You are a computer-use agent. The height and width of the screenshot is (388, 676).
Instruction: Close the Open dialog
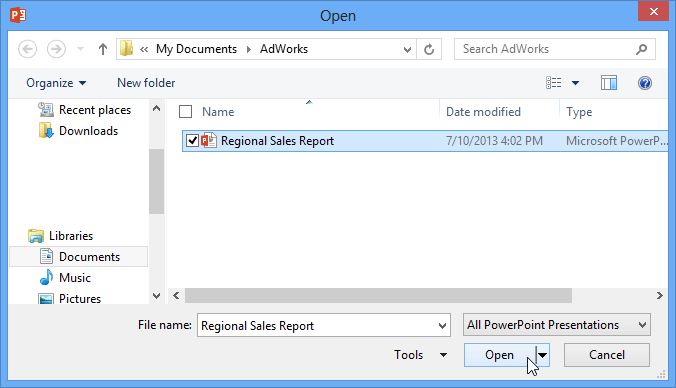click(x=654, y=12)
